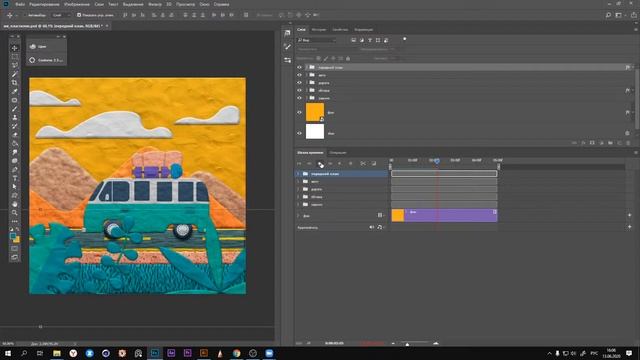Add audio with audio track plus button

pyautogui.click(x=629, y=227)
